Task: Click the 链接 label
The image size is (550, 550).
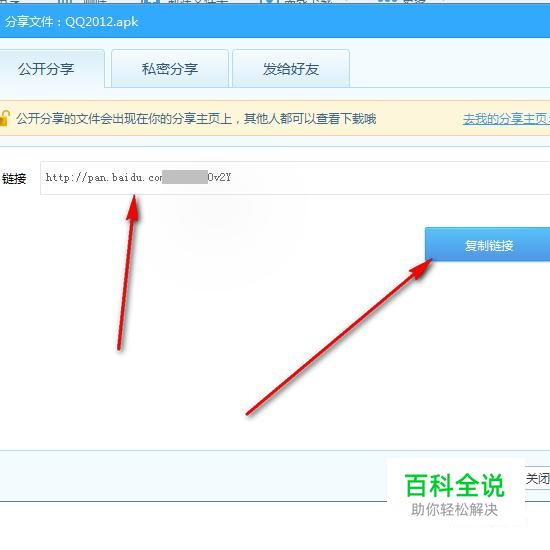Action: pyautogui.click(x=14, y=179)
